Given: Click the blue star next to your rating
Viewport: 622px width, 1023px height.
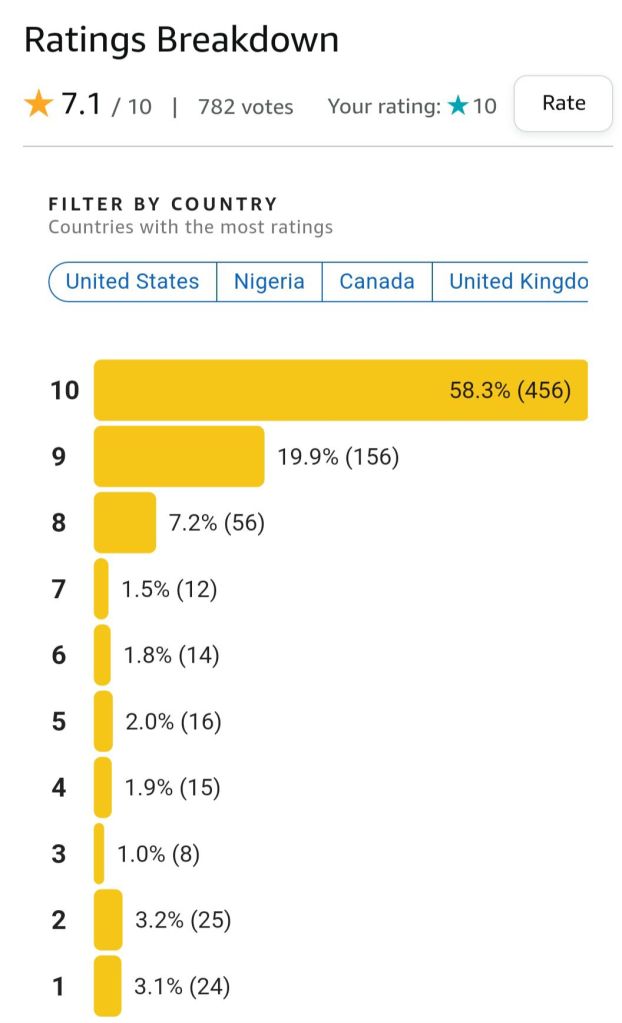Looking at the screenshot, I should [x=458, y=105].
